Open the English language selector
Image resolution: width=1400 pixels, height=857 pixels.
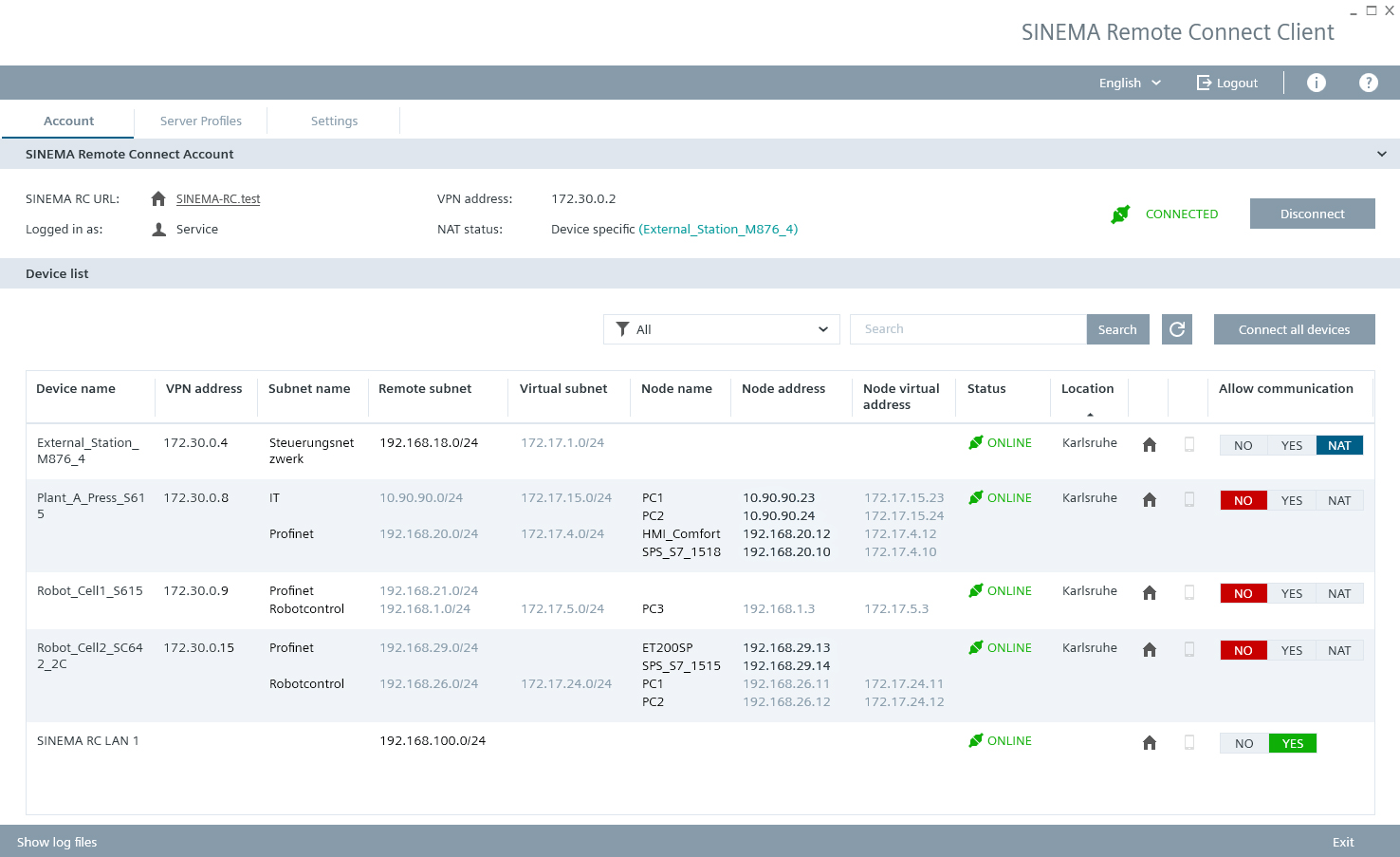tap(1129, 83)
